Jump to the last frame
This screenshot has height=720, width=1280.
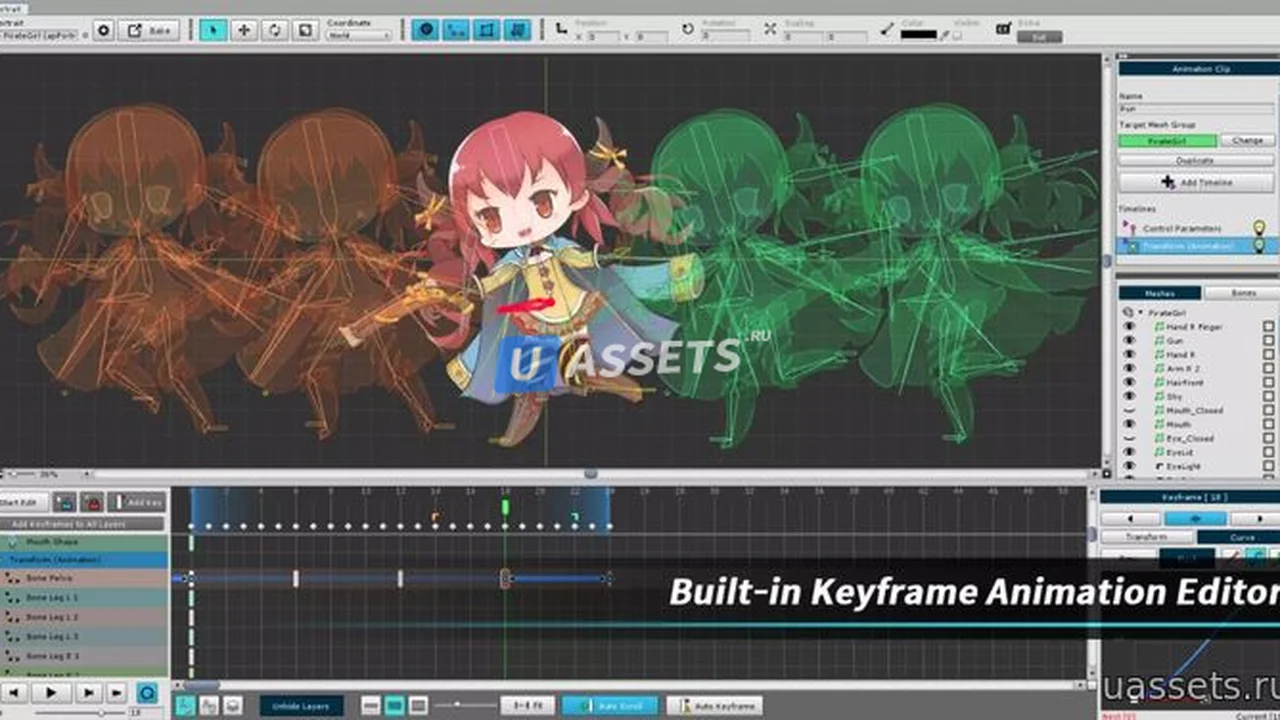click(x=117, y=692)
